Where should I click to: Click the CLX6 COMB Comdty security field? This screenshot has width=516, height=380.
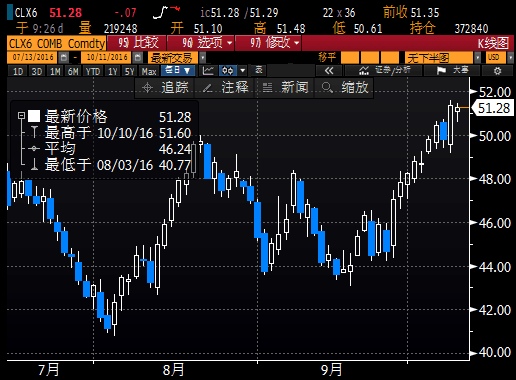click(x=56, y=43)
